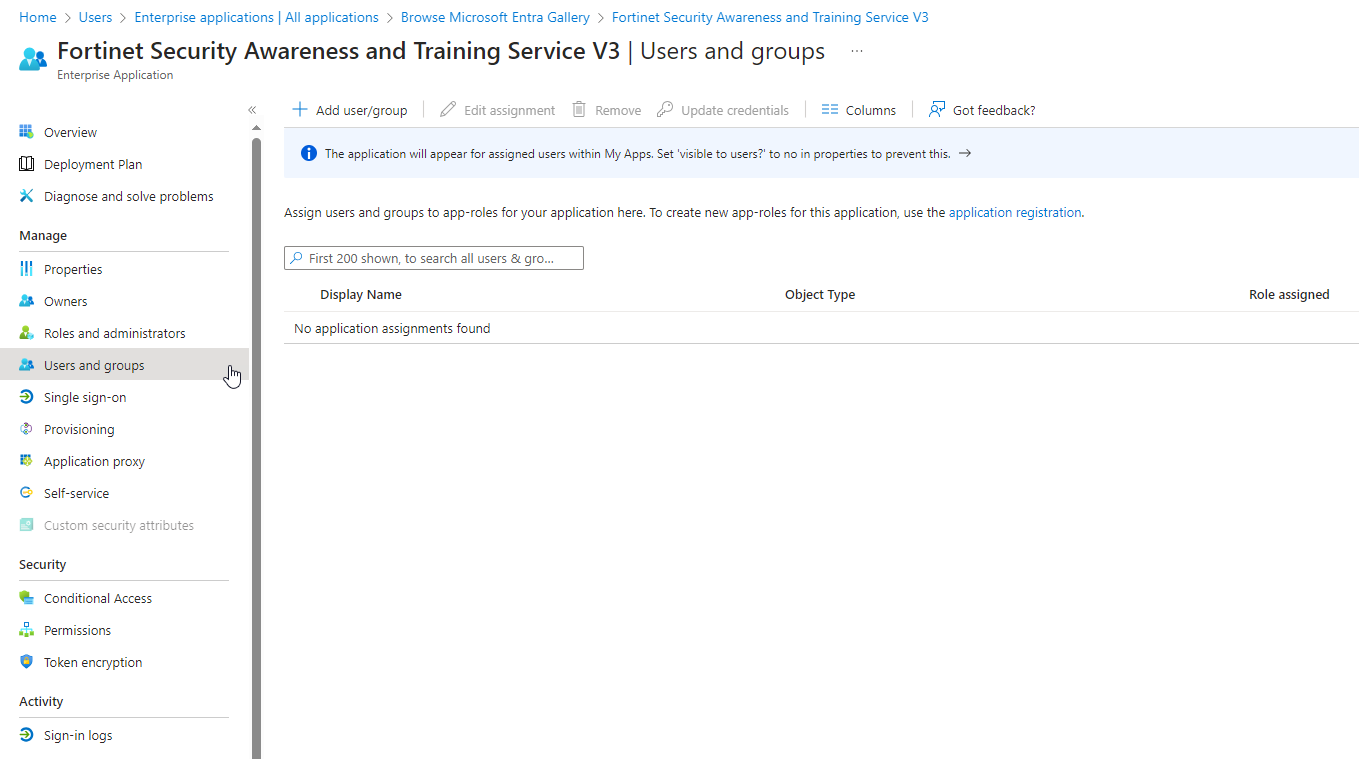Go to Browse Microsoft Entra Gallery breadcrumb

[x=495, y=17]
